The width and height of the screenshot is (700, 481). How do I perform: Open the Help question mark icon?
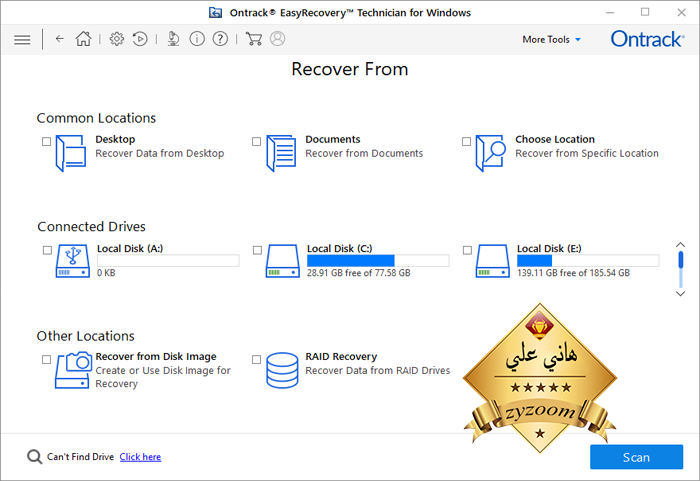coord(220,39)
